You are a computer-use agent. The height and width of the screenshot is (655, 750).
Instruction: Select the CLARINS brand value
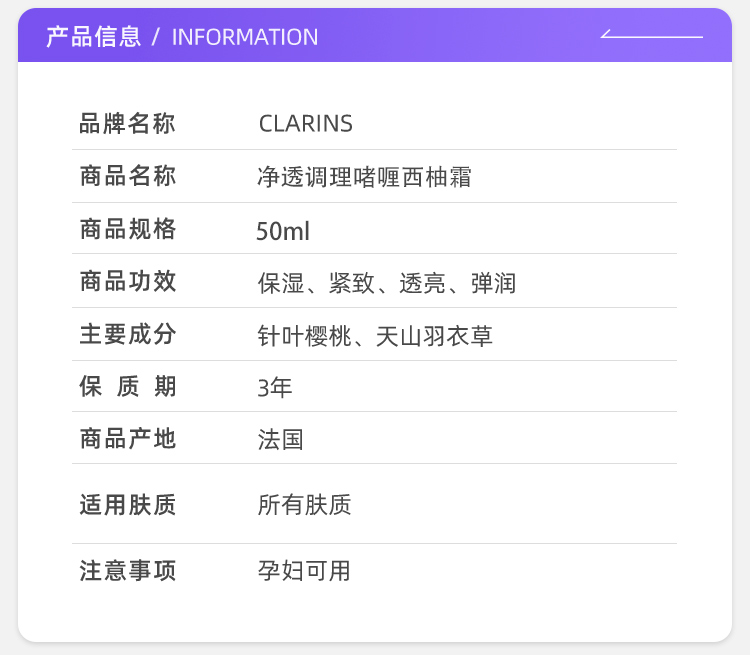click(306, 123)
